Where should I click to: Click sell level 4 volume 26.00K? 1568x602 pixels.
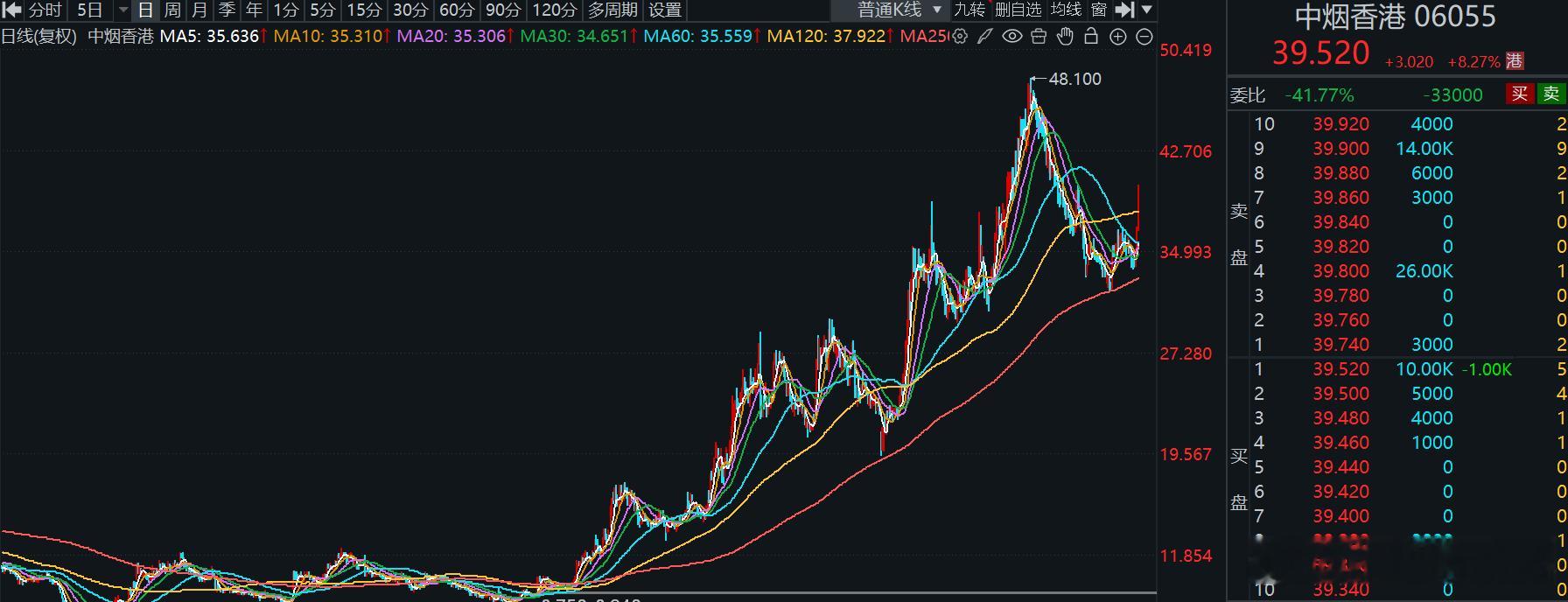pyautogui.click(x=1424, y=271)
